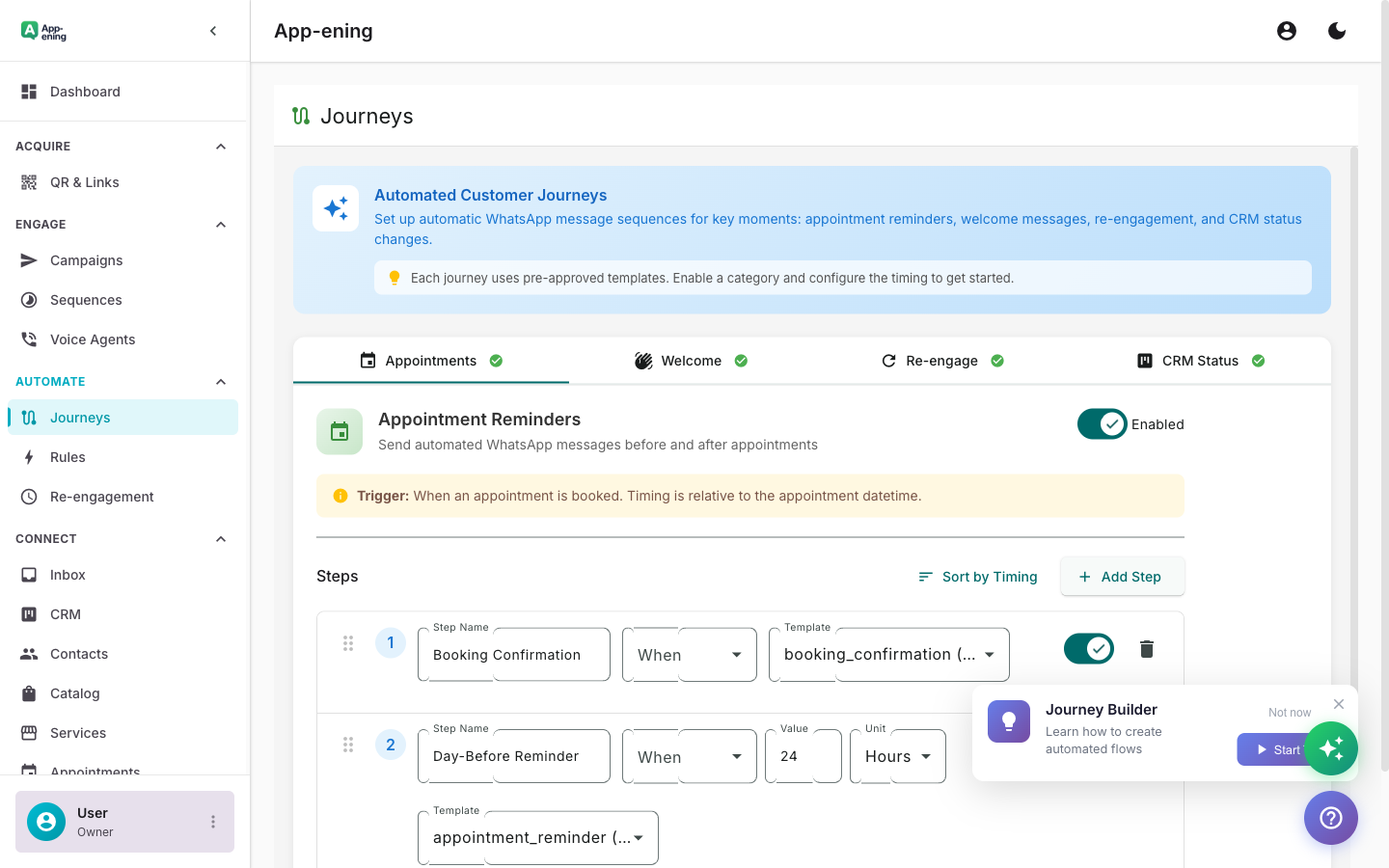Toggle step 1 Booking Confirmation off

pyautogui.click(x=1089, y=648)
